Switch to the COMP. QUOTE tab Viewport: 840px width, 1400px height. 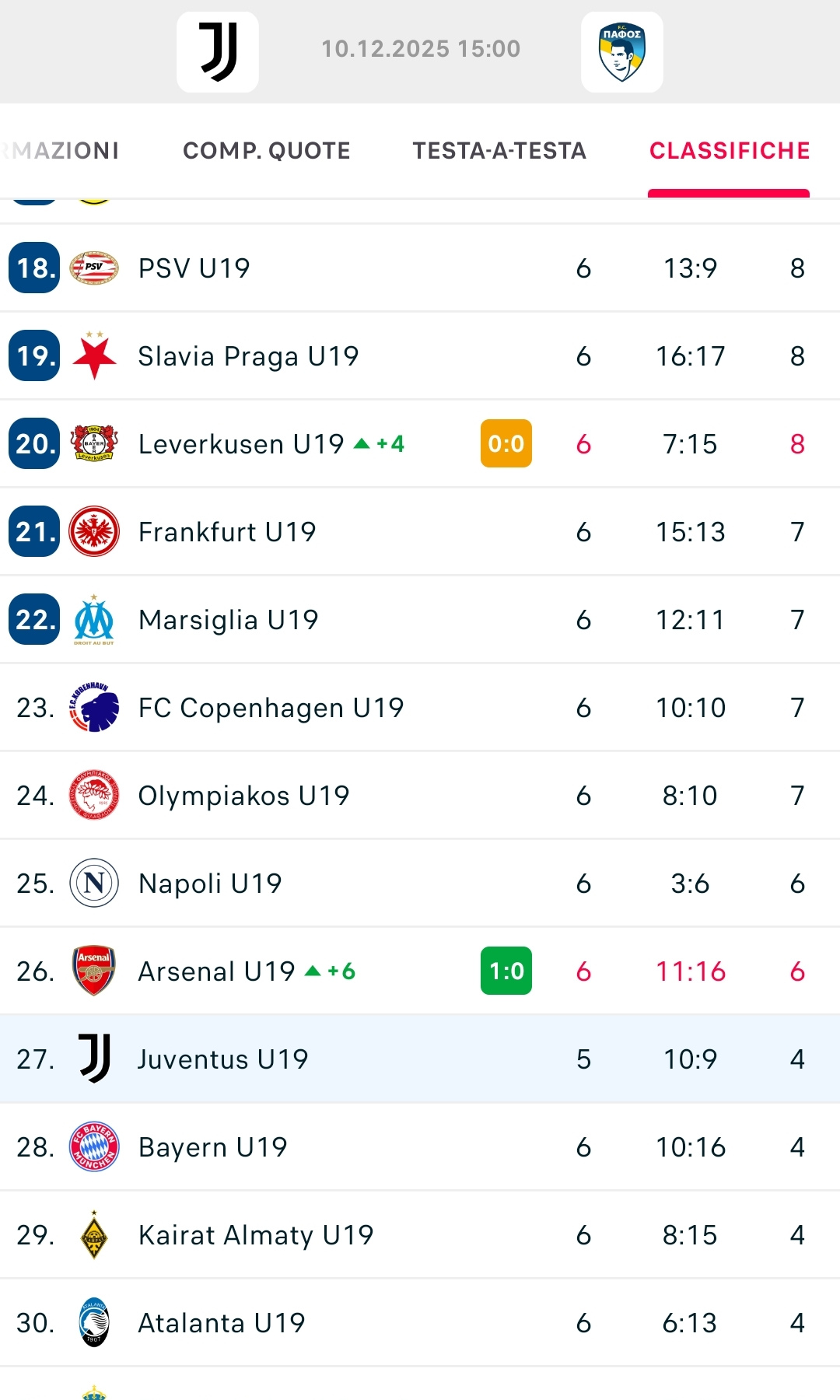pos(267,151)
